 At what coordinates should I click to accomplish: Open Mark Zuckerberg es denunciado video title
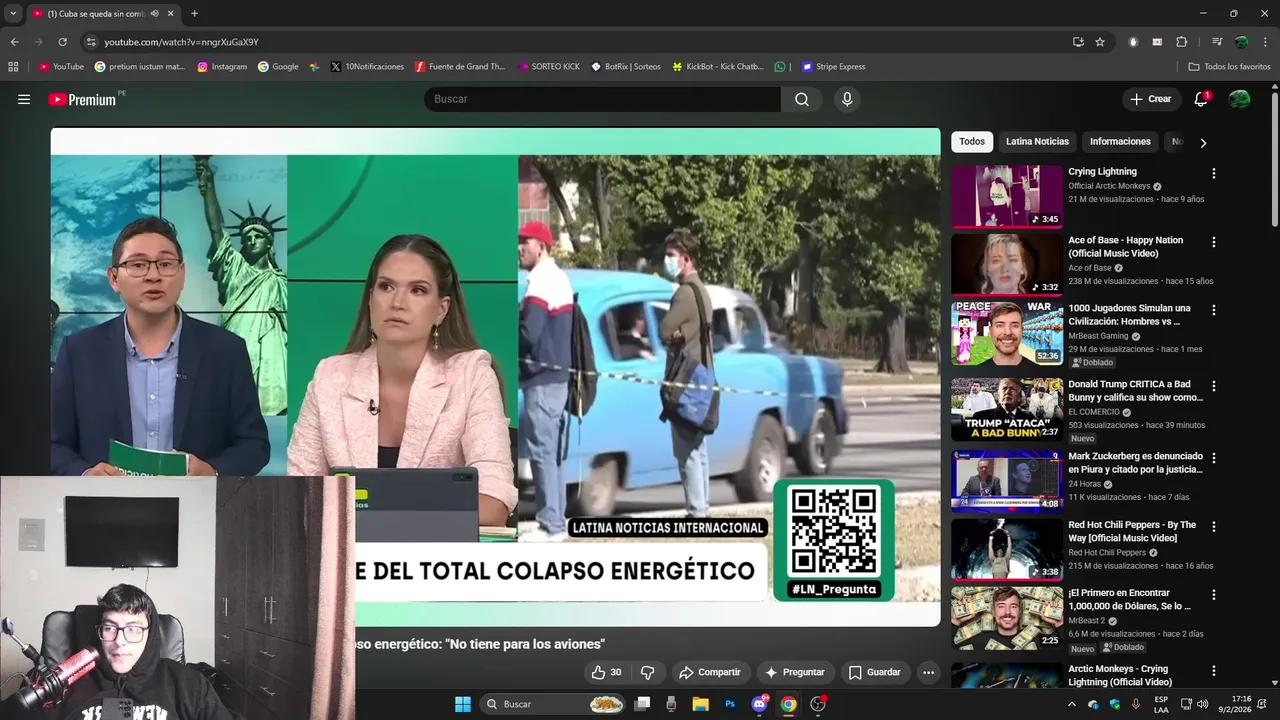pos(1135,463)
